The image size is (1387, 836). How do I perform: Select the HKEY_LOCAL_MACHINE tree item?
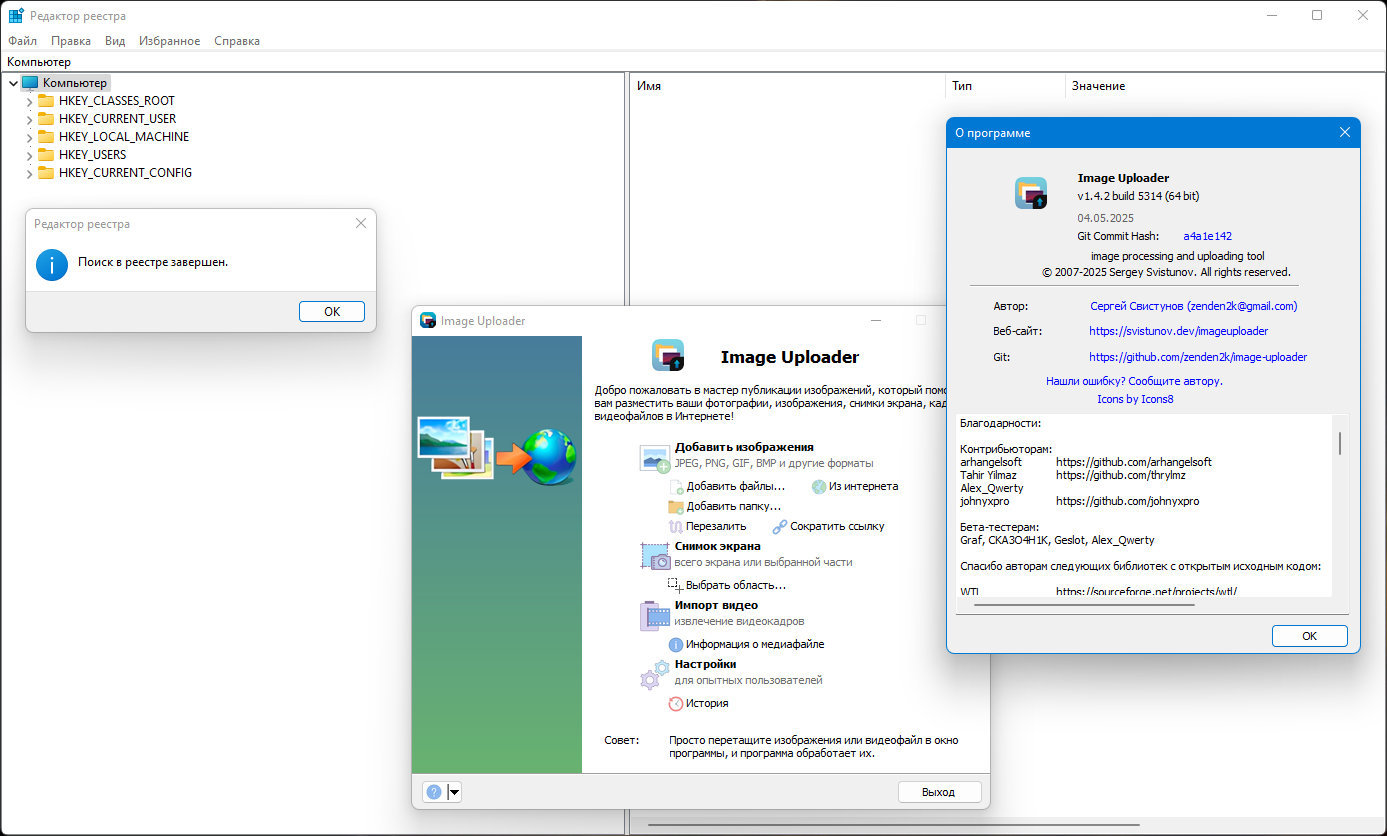[x=124, y=137]
